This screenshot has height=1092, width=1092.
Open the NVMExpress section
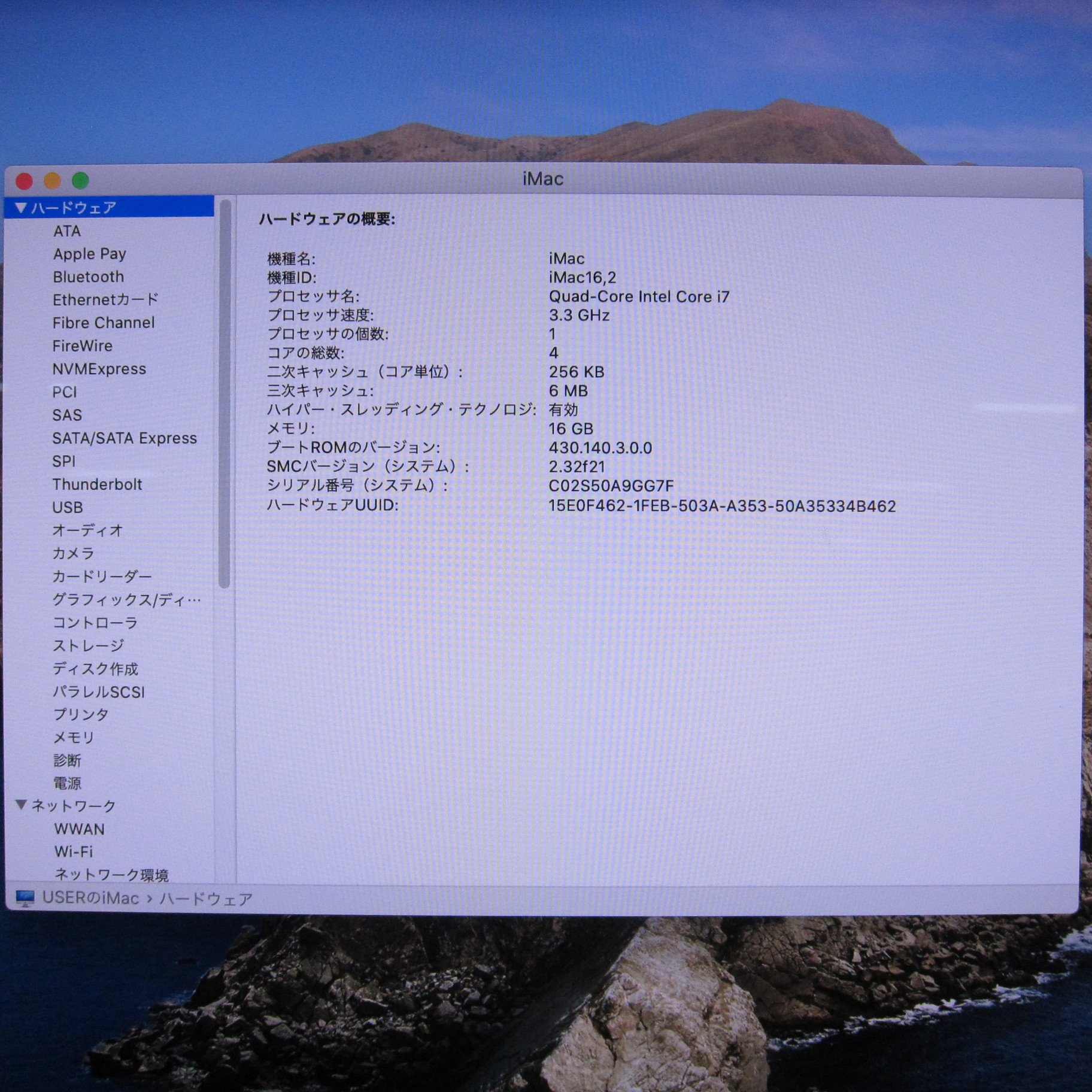tap(99, 369)
